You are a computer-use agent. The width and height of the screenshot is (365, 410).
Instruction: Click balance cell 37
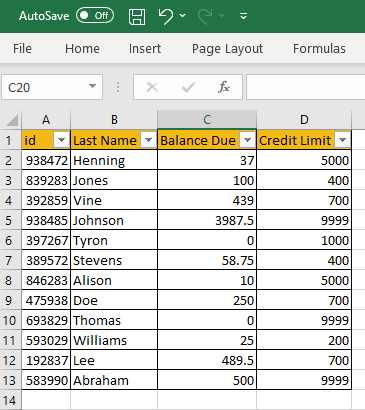tap(207, 160)
